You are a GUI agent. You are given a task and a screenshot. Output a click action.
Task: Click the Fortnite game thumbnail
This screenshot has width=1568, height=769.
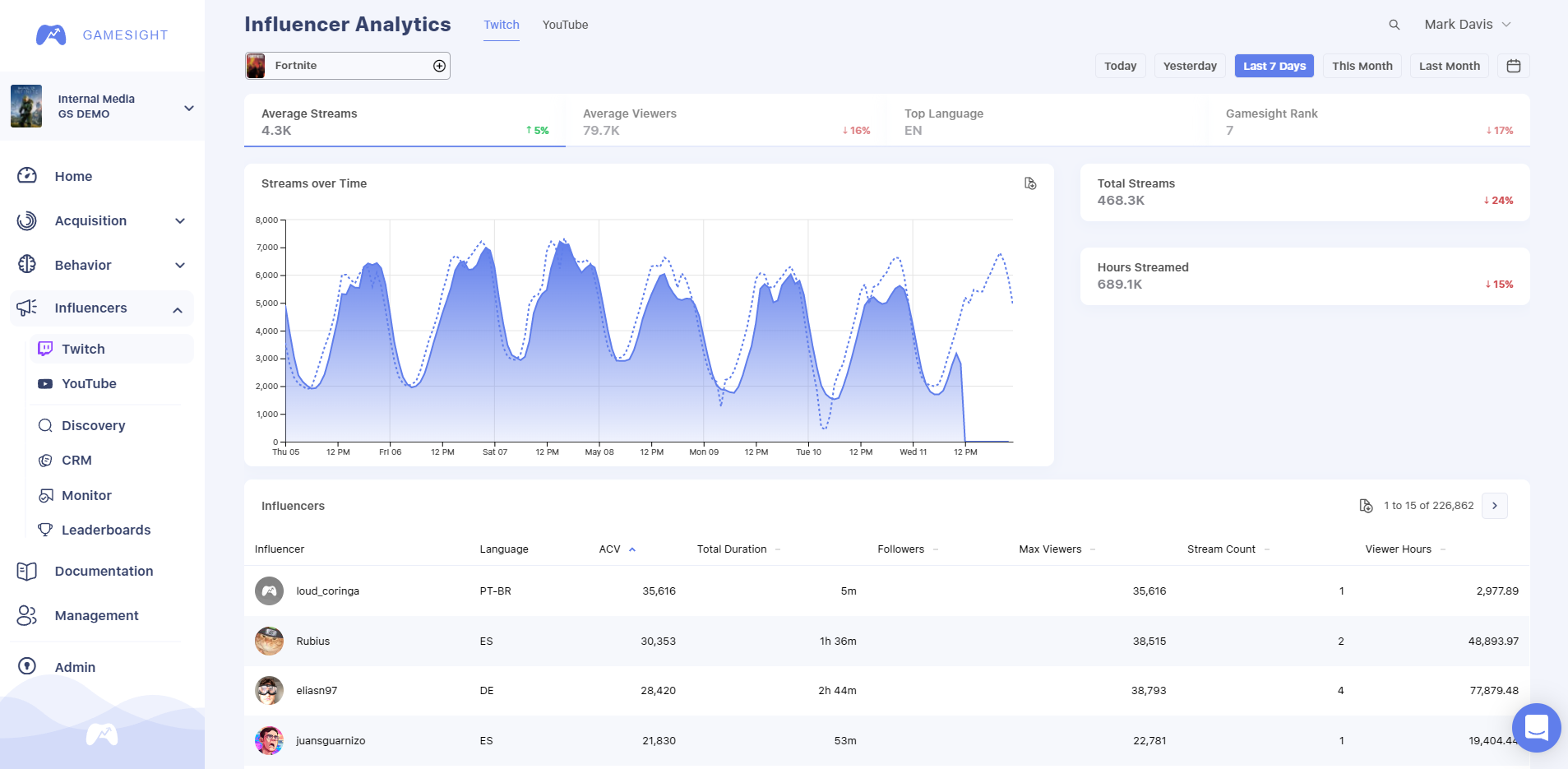click(x=256, y=66)
